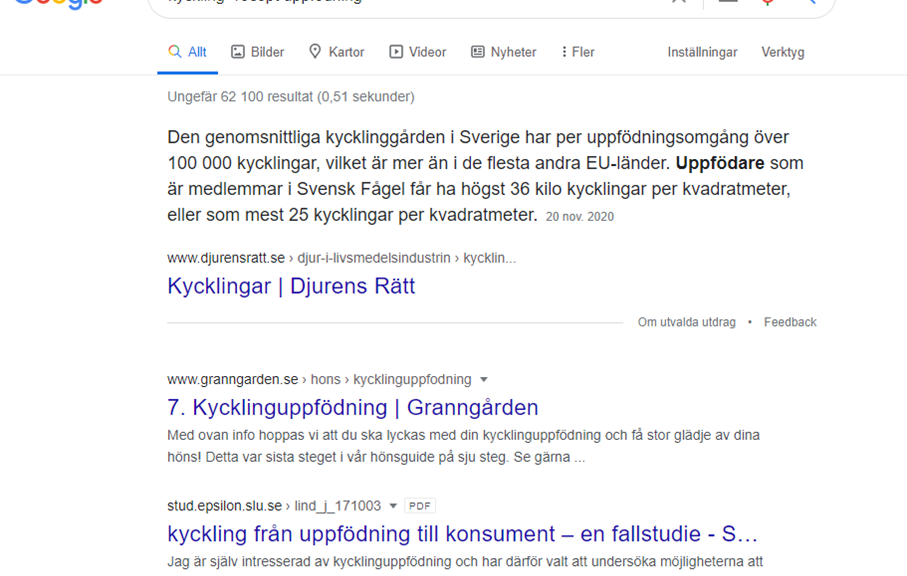Switch to the Bilder tab
This screenshot has height=576, width=907.
pyautogui.click(x=257, y=52)
